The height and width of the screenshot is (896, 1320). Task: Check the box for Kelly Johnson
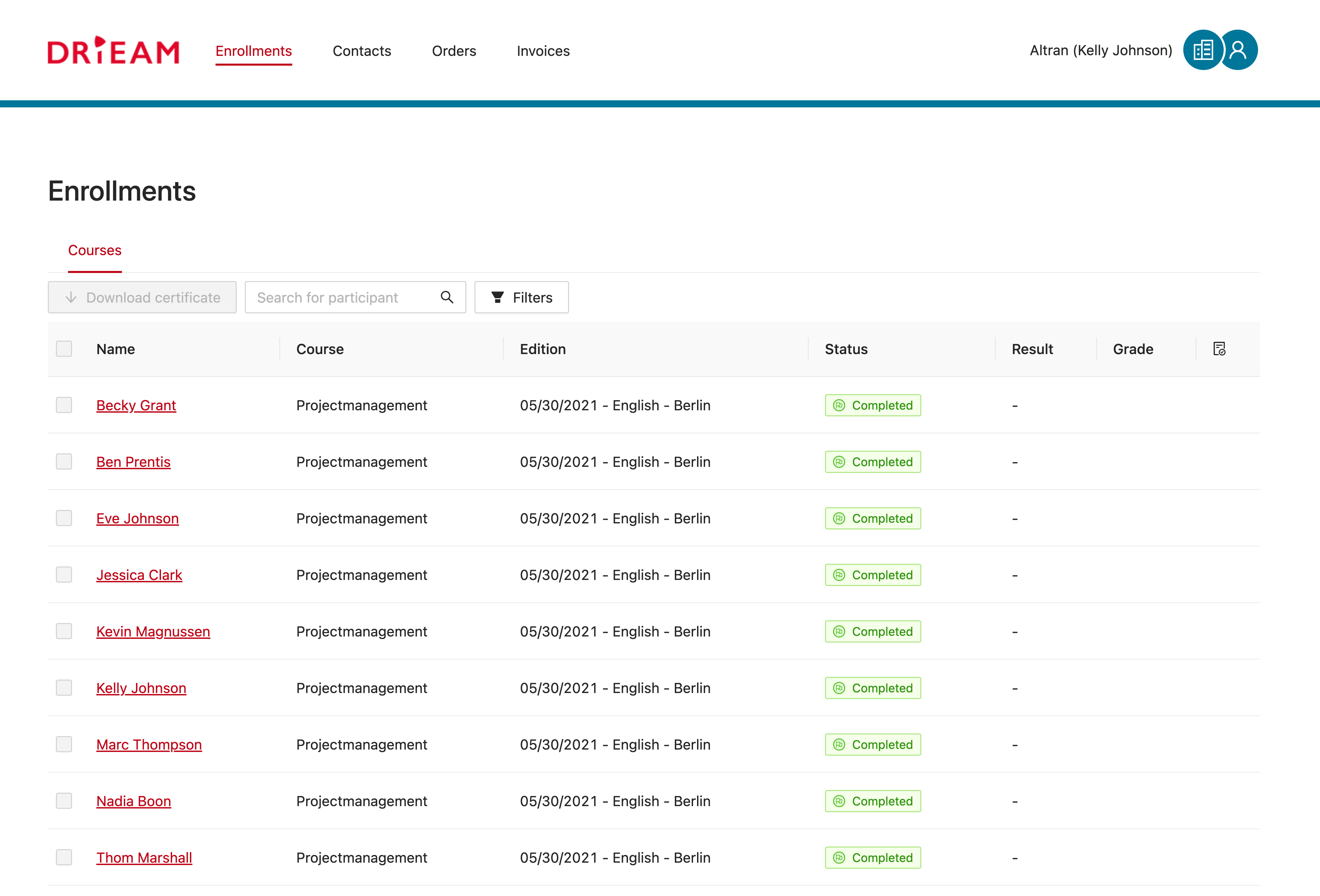pos(64,687)
